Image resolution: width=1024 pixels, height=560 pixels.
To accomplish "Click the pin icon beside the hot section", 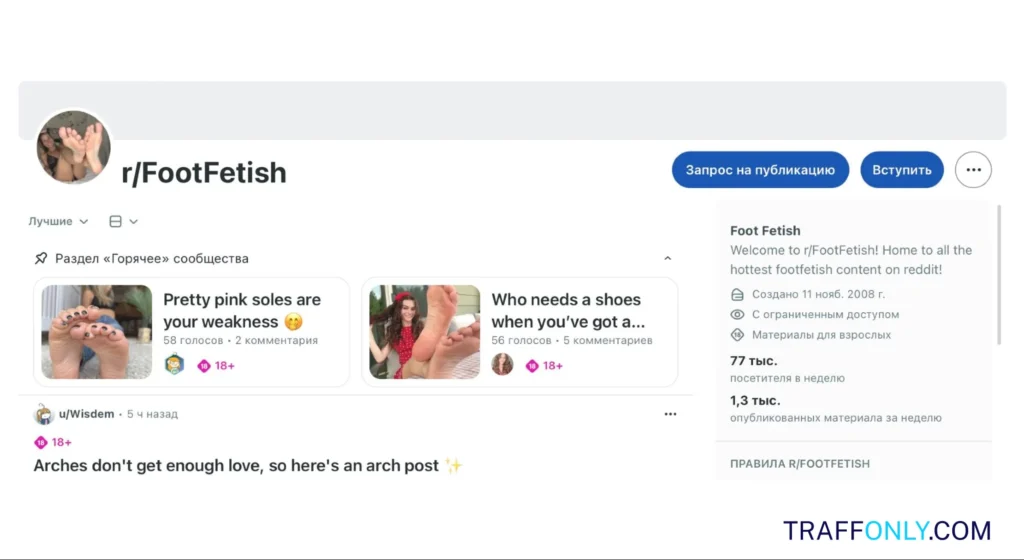I will (x=41, y=258).
